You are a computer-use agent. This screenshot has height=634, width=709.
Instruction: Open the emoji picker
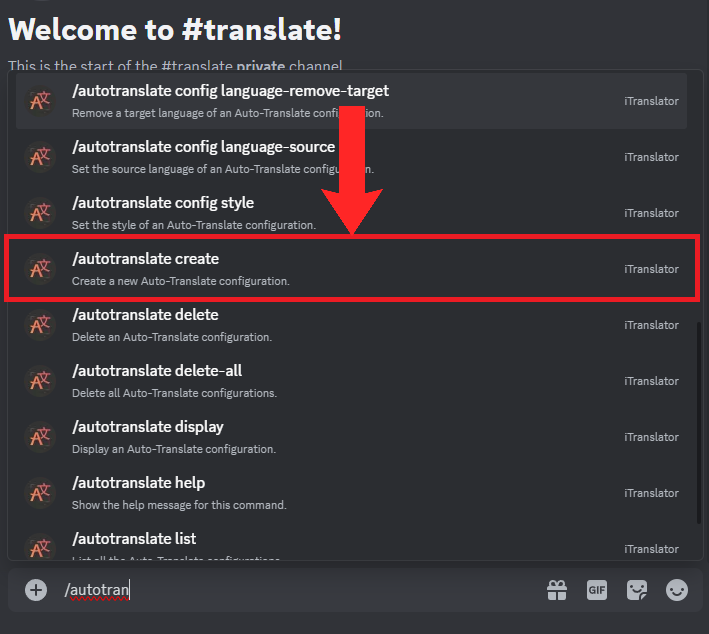click(677, 590)
